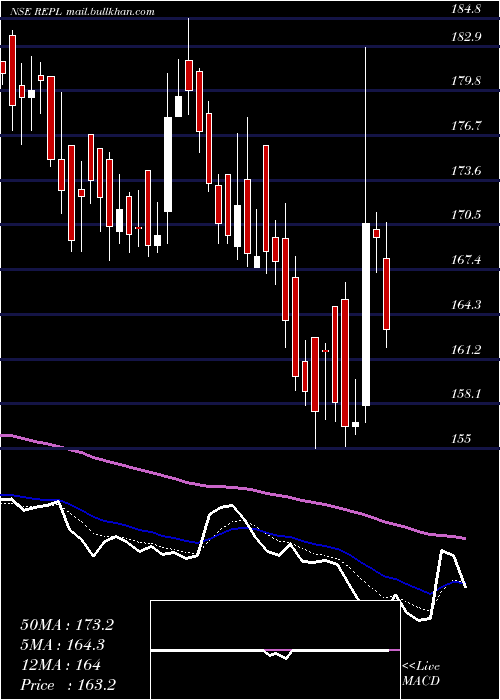
Task: Click the 50MA : 173.2 readout
Action: click(67, 625)
